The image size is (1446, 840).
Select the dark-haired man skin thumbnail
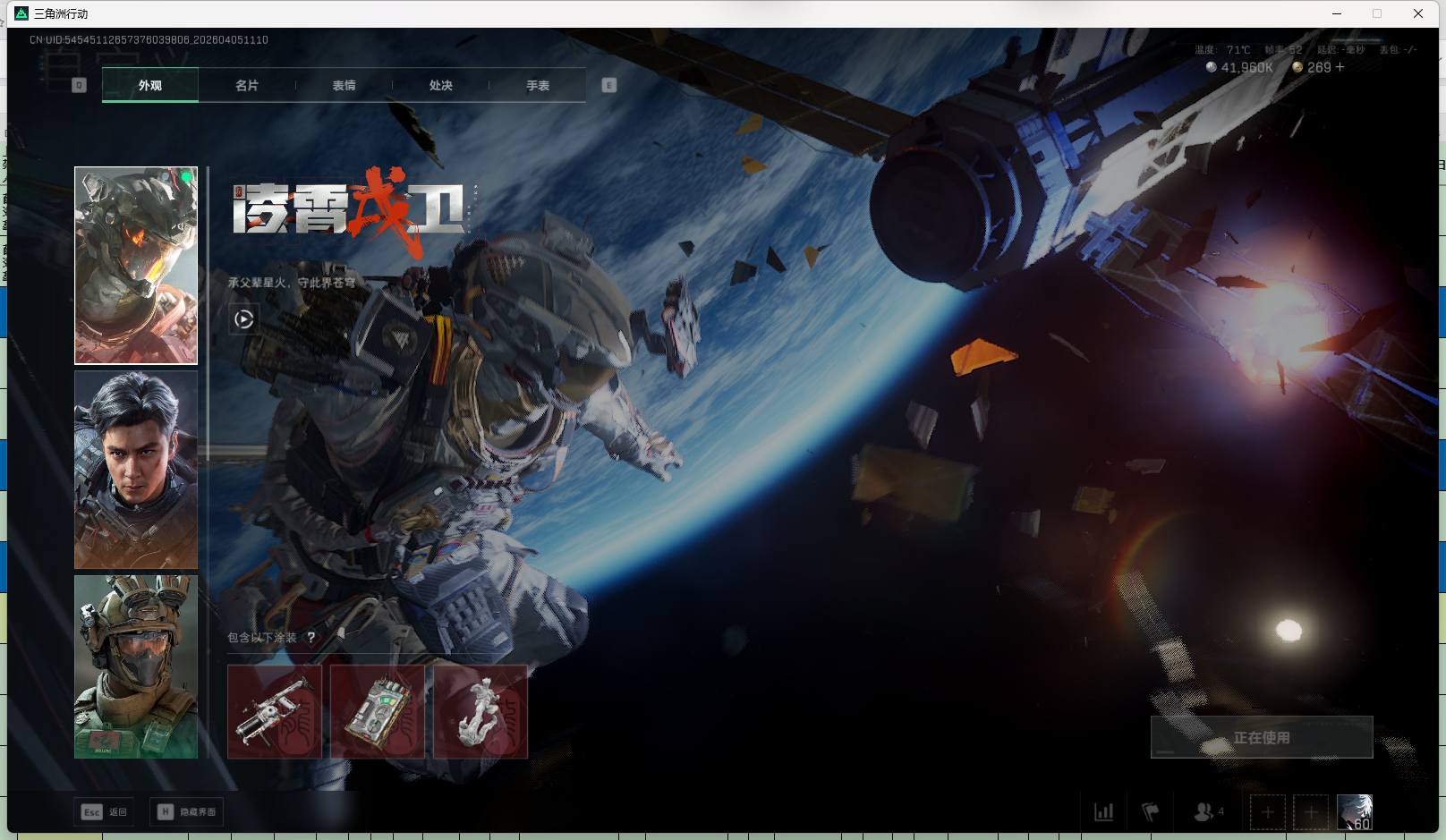[x=136, y=470]
